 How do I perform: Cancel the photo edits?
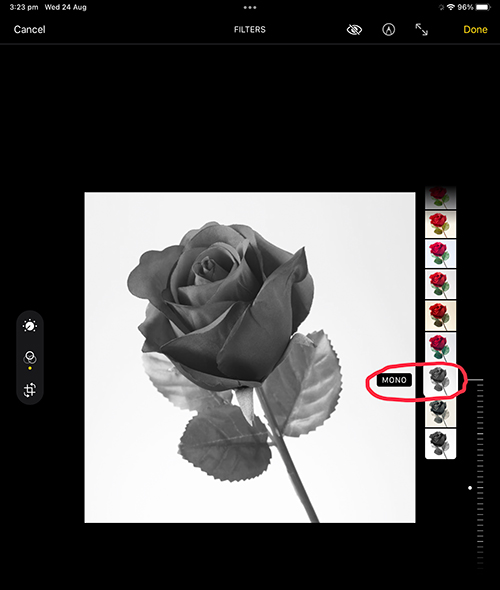tap(29, 29)
